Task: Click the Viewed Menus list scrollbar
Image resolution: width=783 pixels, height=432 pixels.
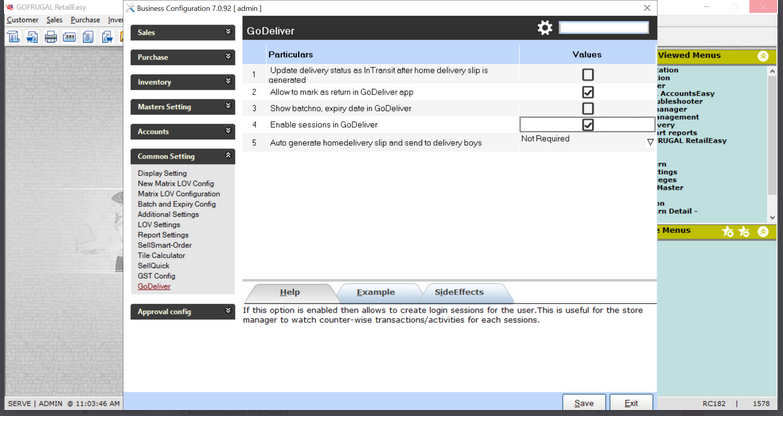Action: point(771,140)
